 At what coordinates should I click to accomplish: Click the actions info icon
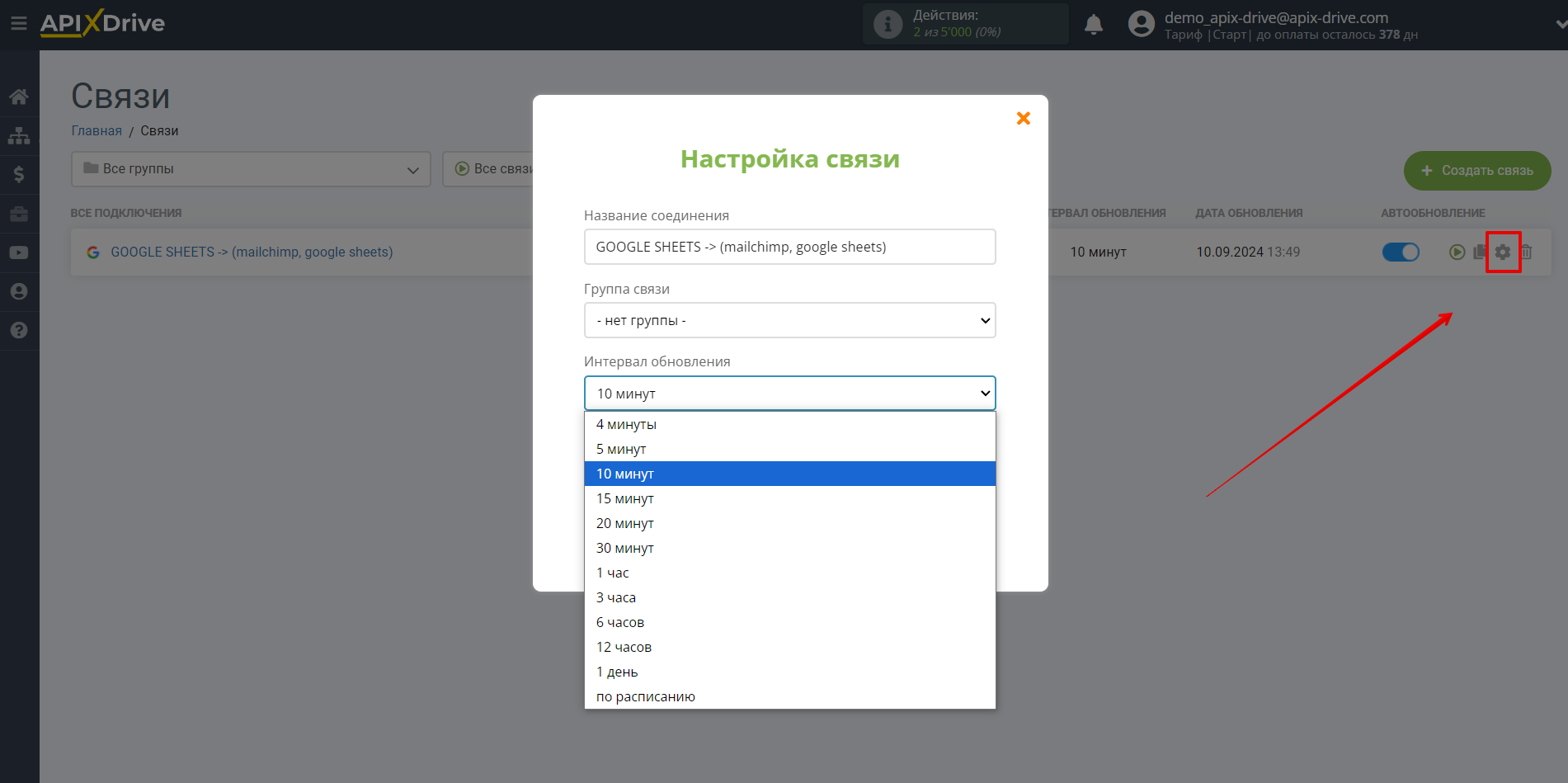coord(888,24)
